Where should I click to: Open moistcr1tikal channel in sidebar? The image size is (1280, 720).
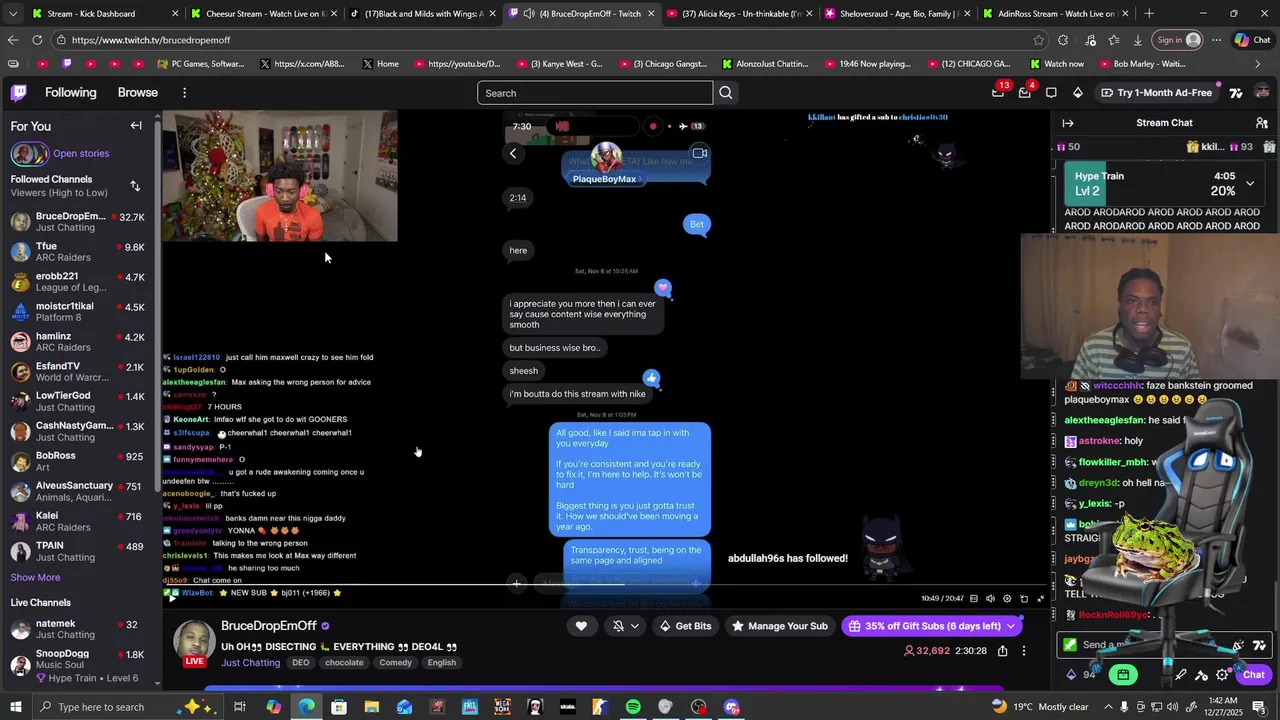(78, 312)
